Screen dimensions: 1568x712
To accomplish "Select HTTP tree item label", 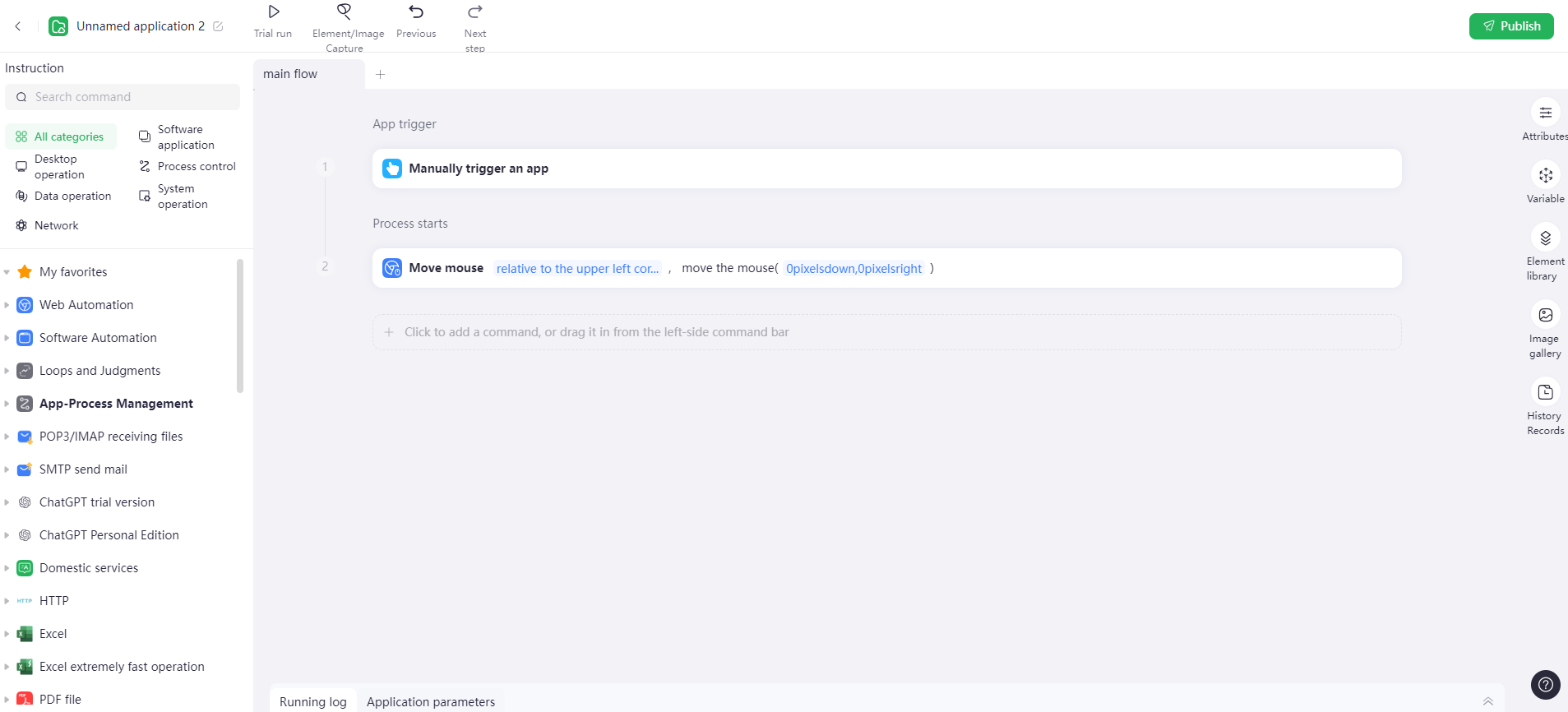I will [54, 601].
